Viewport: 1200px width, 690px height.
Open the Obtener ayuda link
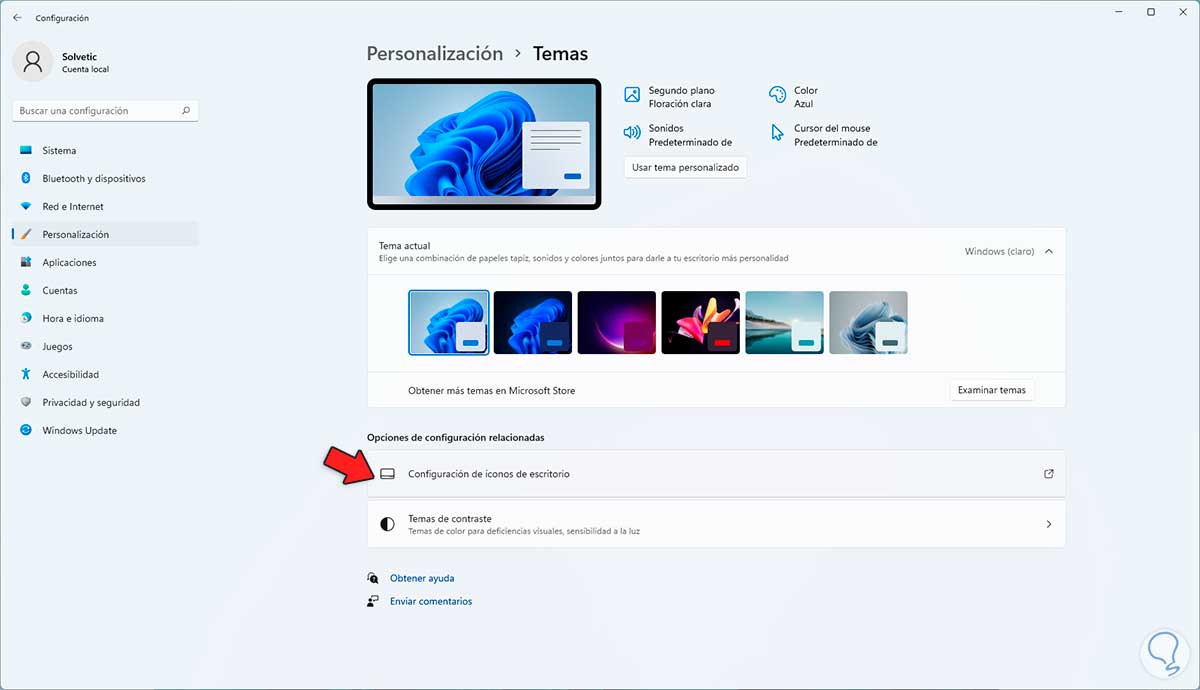422,579
